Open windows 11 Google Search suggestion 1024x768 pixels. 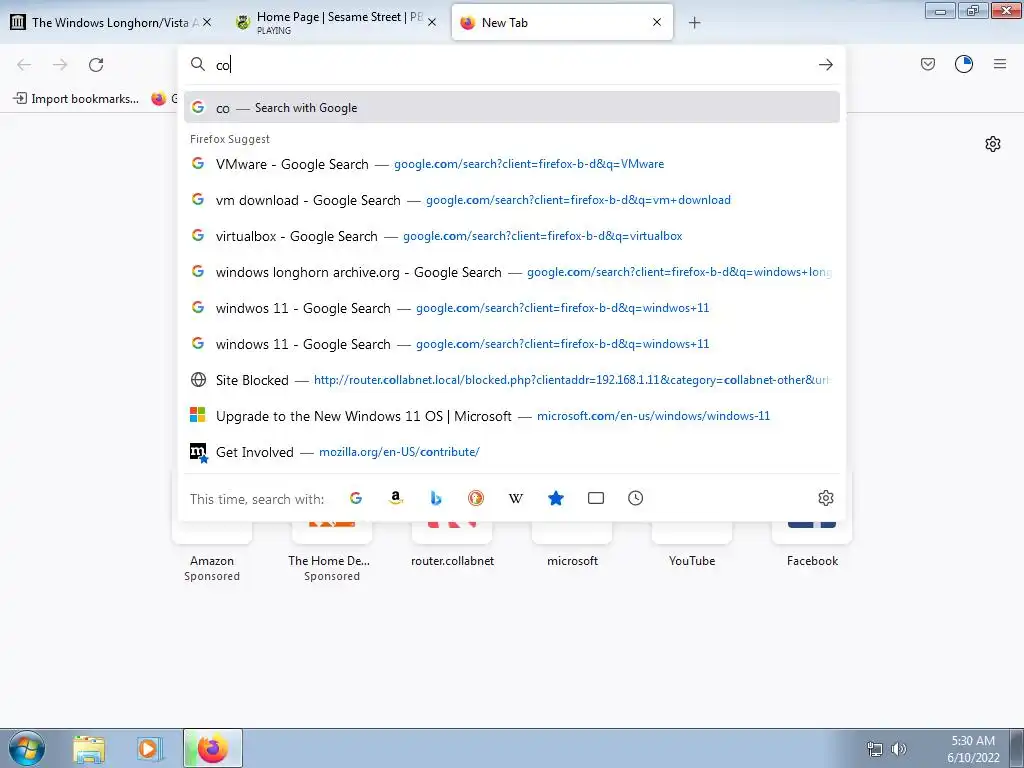(511, 344)
